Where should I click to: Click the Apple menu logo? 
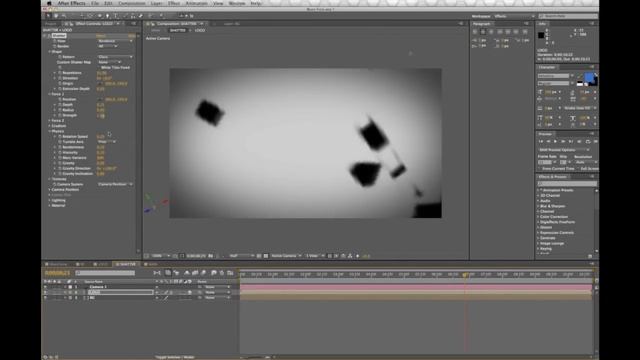[x=49, y=3]
